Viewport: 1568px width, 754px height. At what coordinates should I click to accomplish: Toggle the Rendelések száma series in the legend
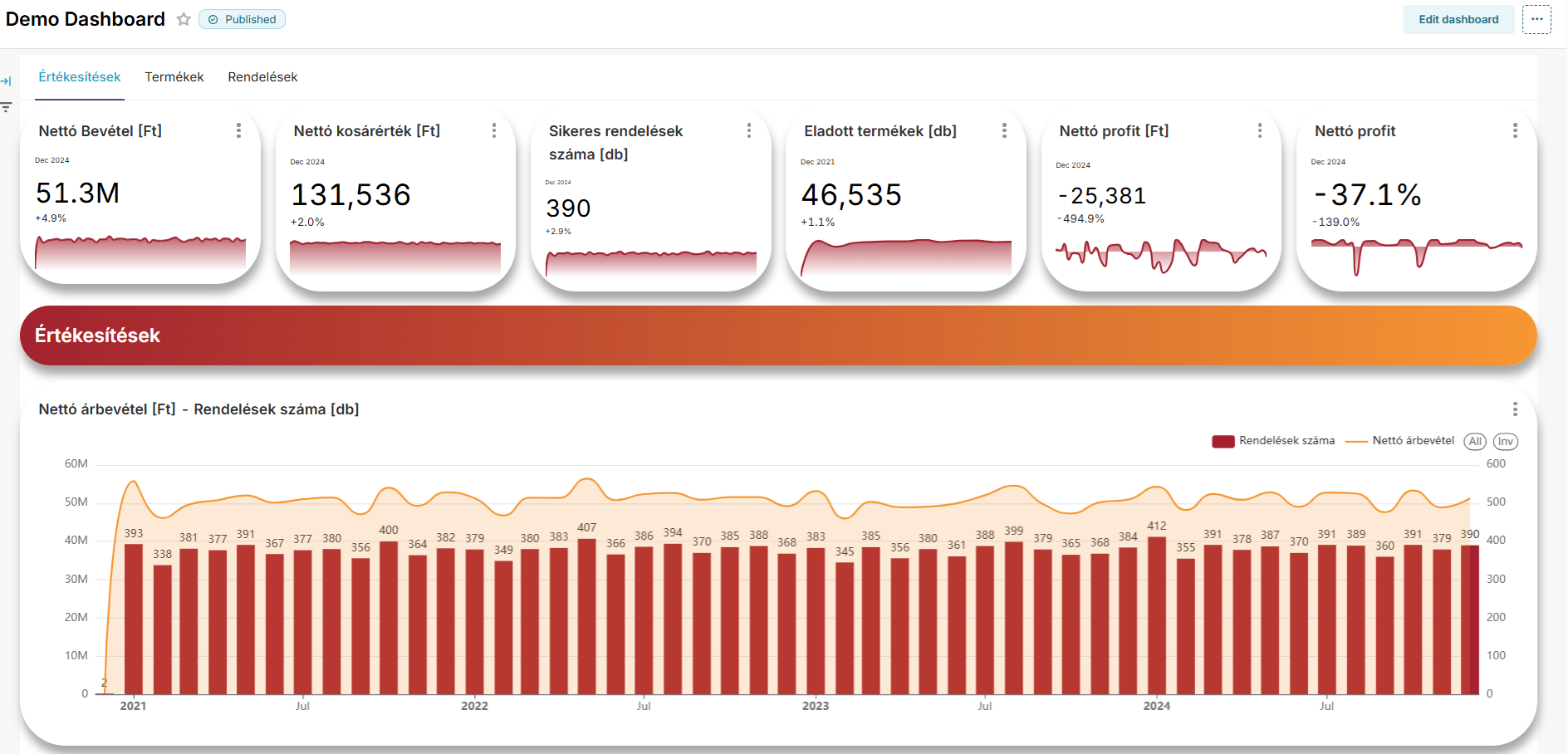[1286, 441]
